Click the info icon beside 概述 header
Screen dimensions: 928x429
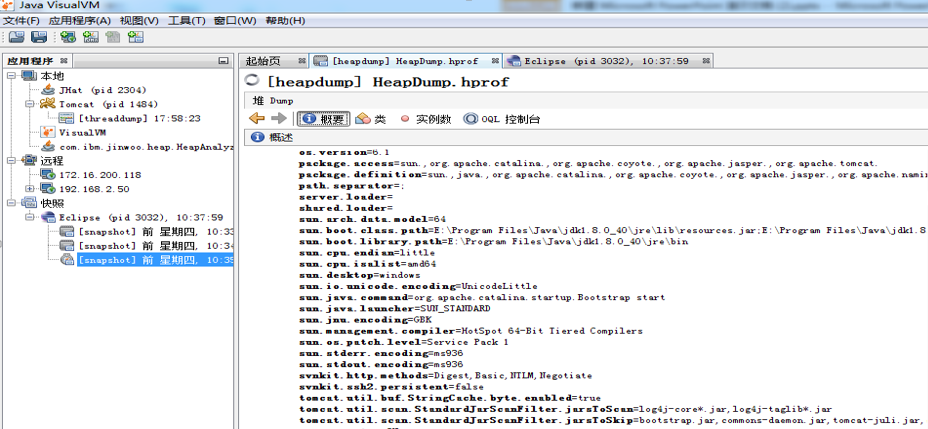click(257, 137)
